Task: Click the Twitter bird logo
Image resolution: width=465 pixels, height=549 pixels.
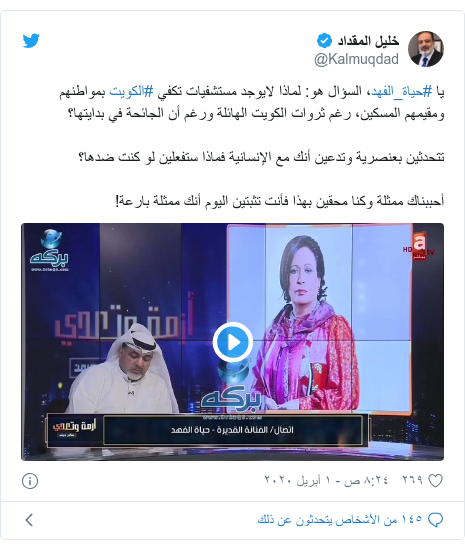Action: [31, 41]
